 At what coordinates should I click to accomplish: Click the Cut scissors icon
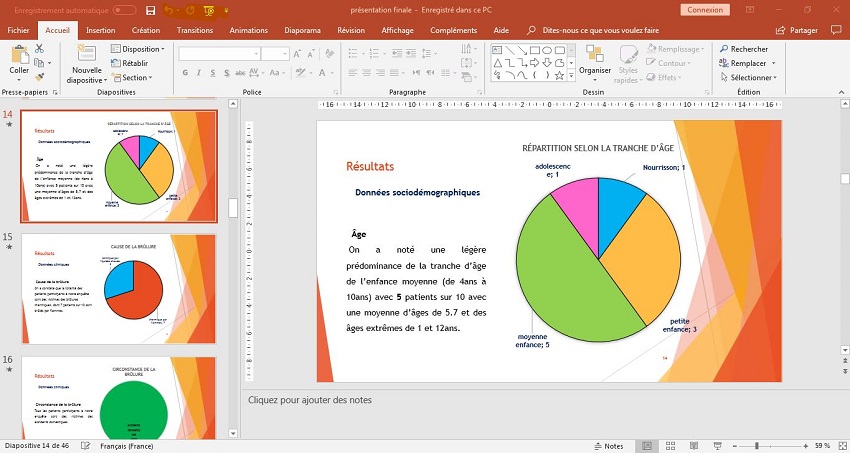tap(39, 48)
